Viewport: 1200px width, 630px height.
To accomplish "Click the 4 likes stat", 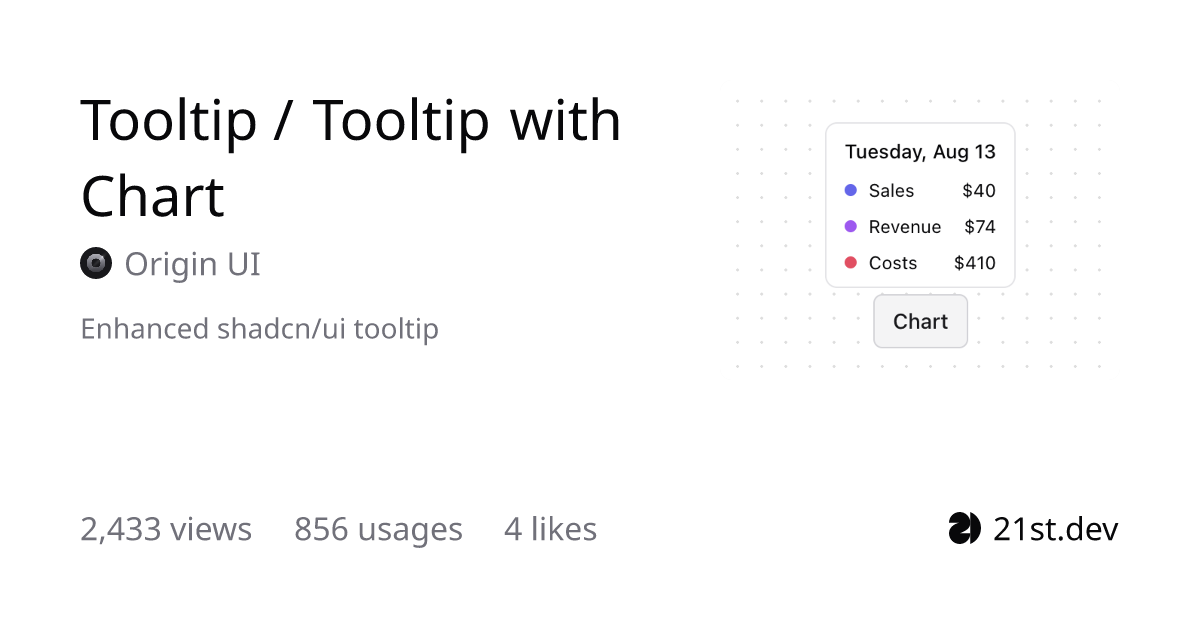I will pos(550,529).
